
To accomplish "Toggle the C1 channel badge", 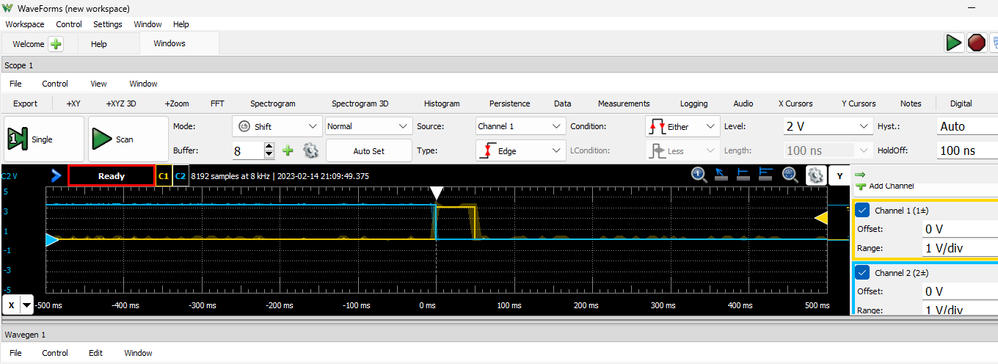I will click(164, 176).
